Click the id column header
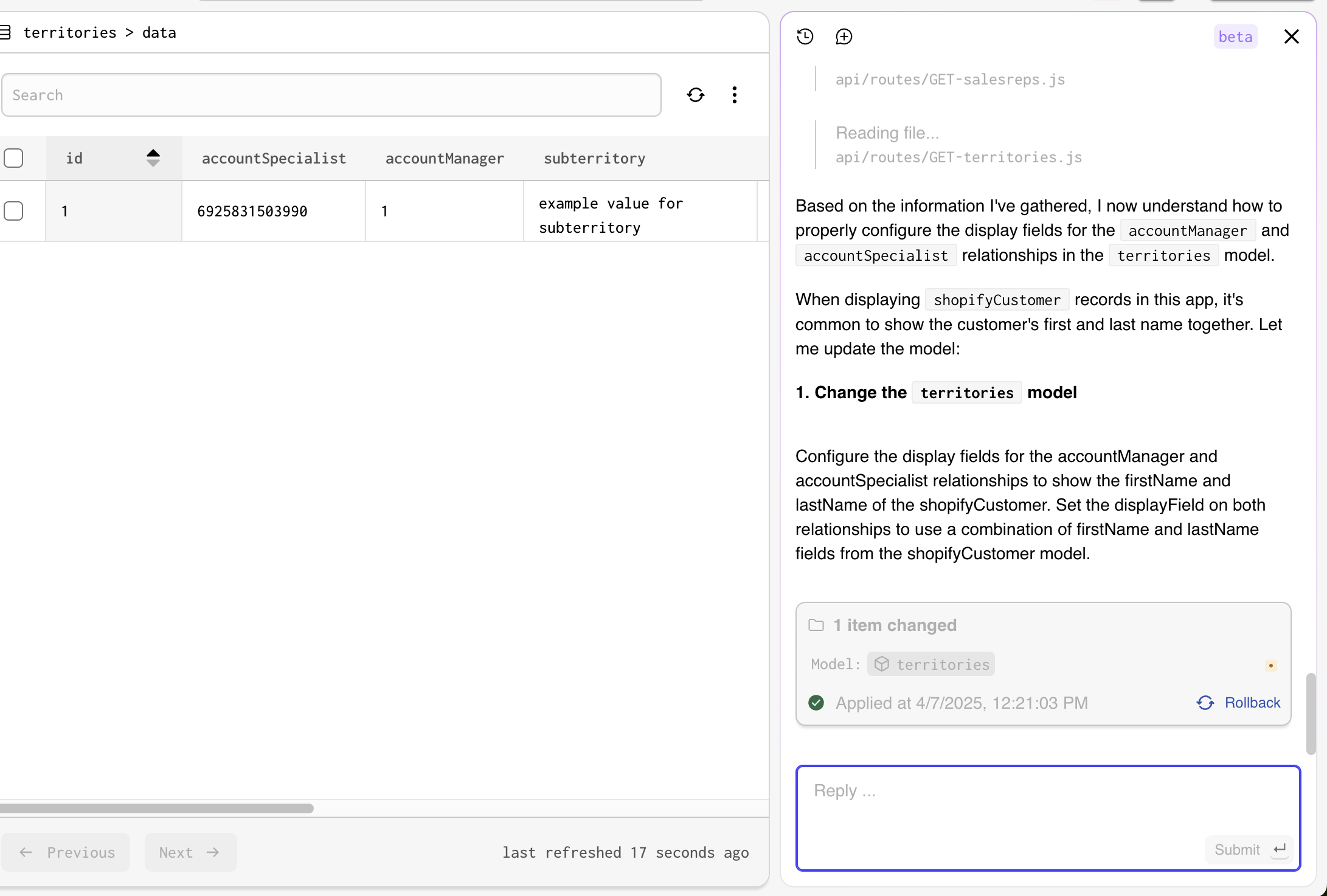Image resolution: width=1327 pixels, height=896 pixels. (114, 158)
